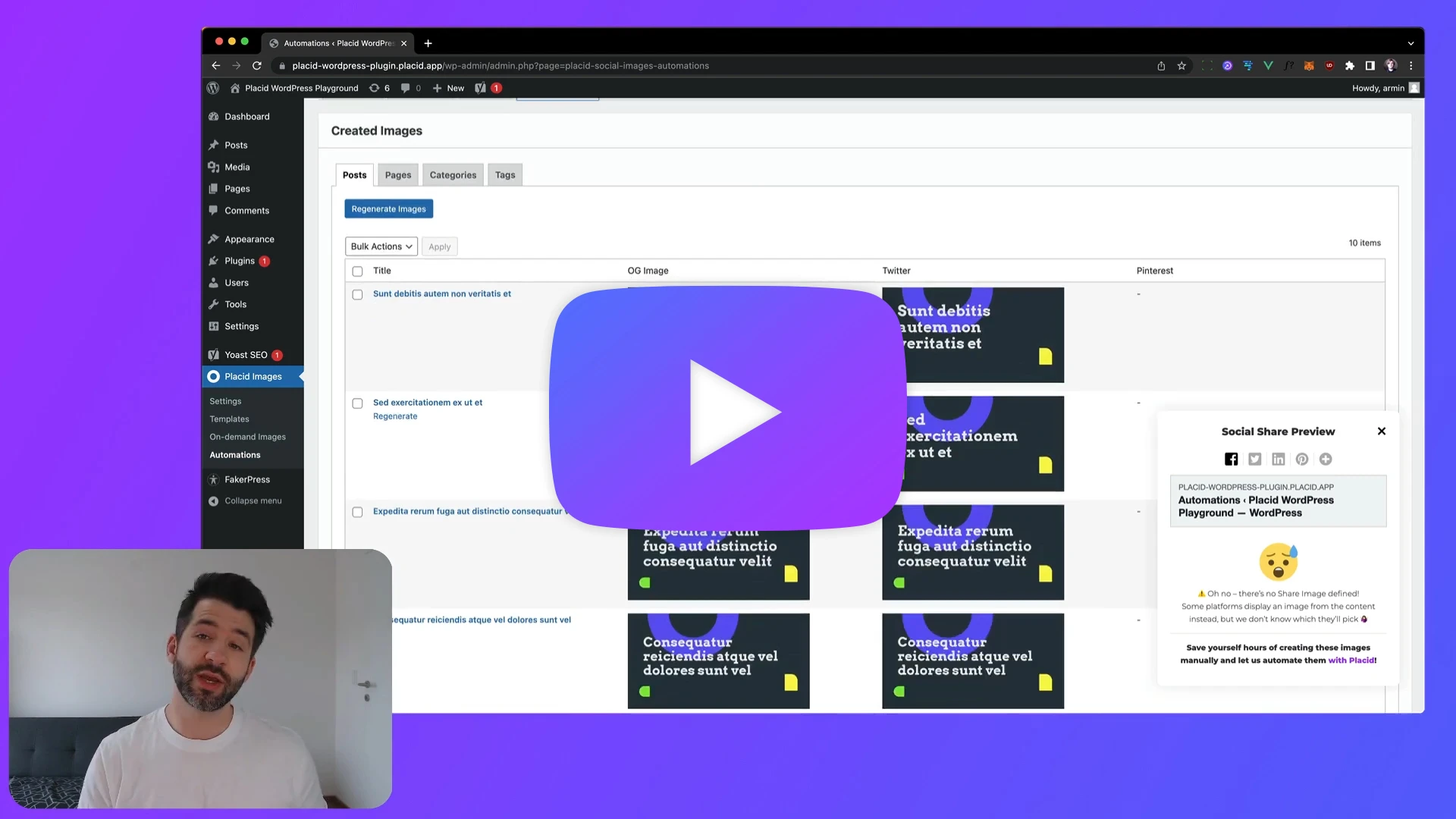Viewport: 1456px width, 819px height.
Task: Open the MetaMask fox extension icon
Action: 1309,66
